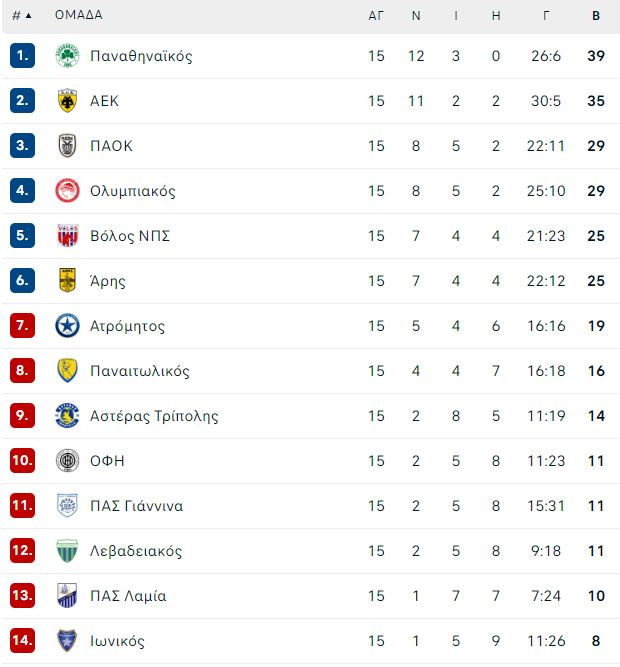
Task: Sort table by rank using # arrow
Action: coord(22,16)
